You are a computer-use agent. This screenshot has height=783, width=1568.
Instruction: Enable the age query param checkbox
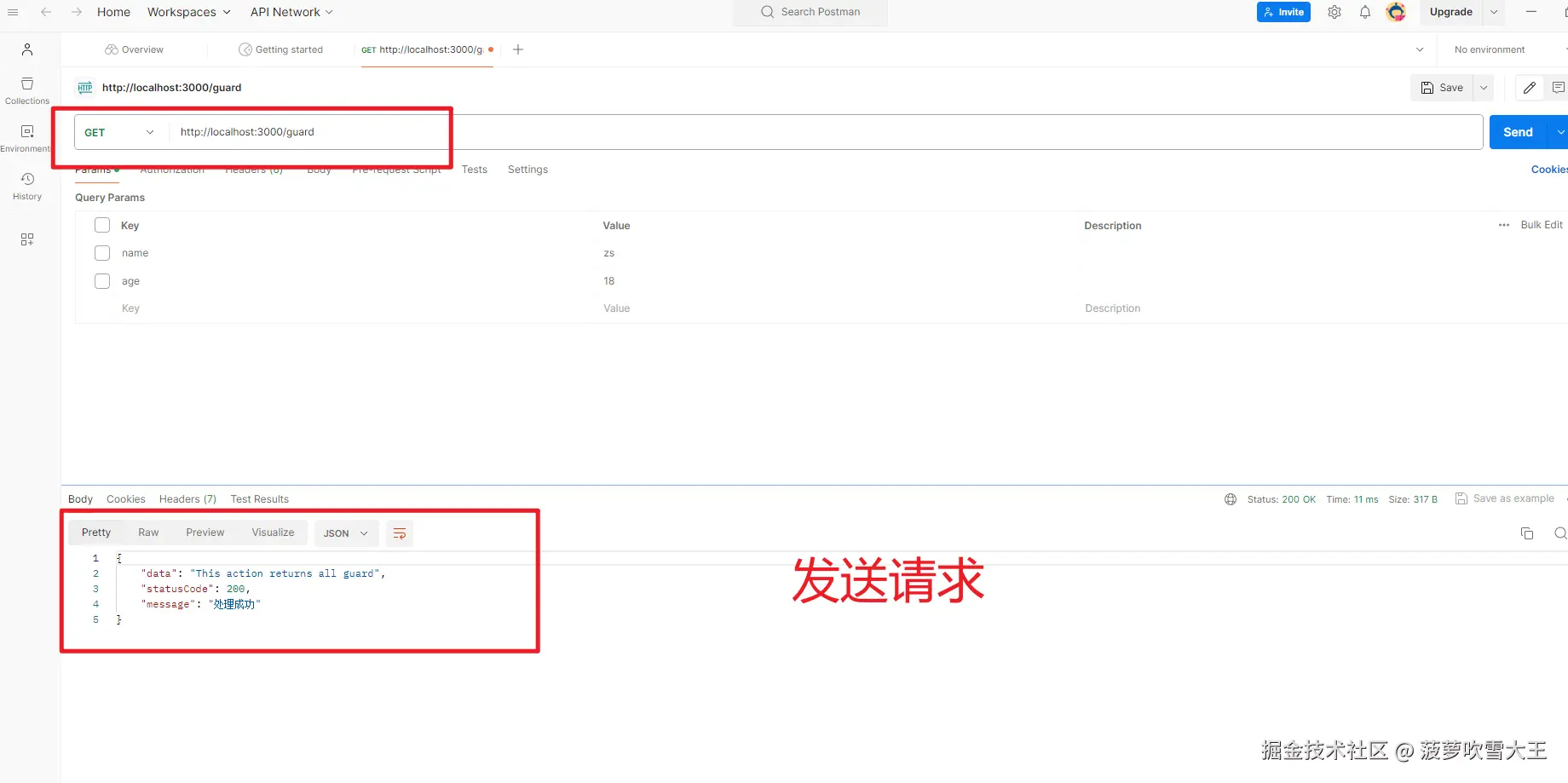point(102,280)
